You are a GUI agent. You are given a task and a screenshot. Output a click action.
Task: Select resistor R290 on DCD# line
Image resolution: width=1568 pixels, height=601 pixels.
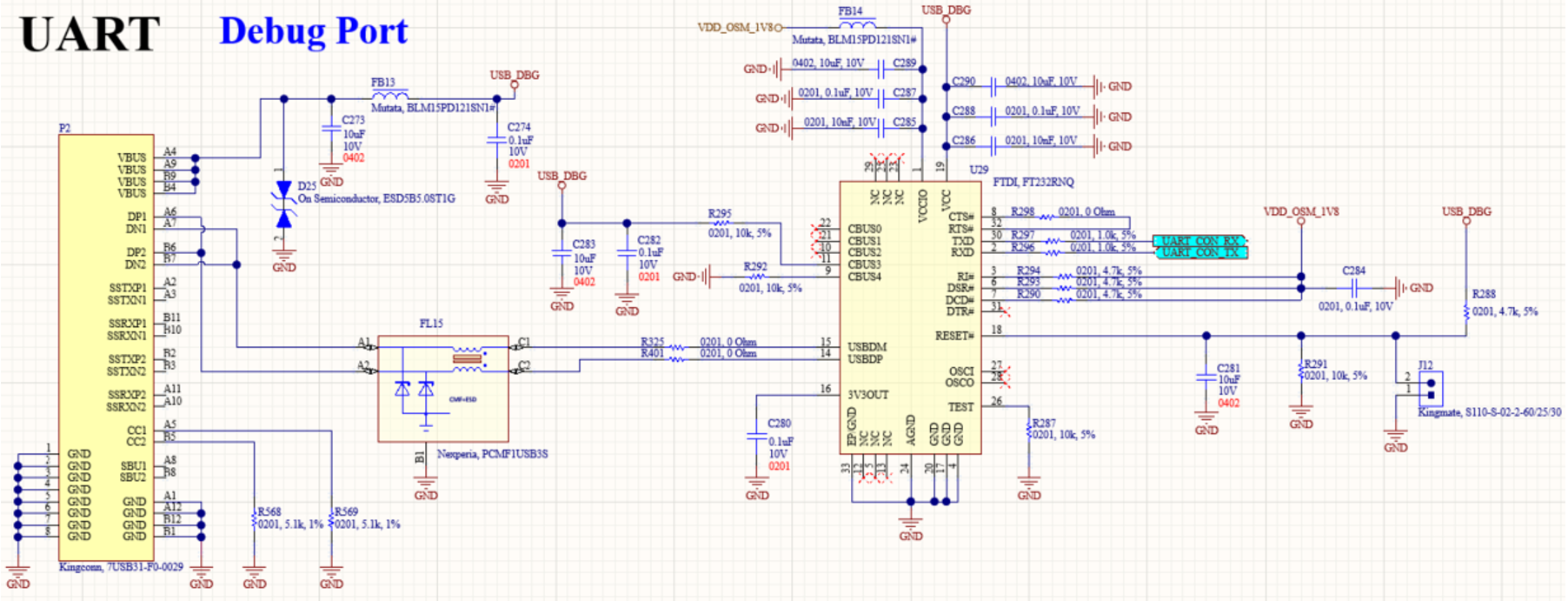[1064, 300]
